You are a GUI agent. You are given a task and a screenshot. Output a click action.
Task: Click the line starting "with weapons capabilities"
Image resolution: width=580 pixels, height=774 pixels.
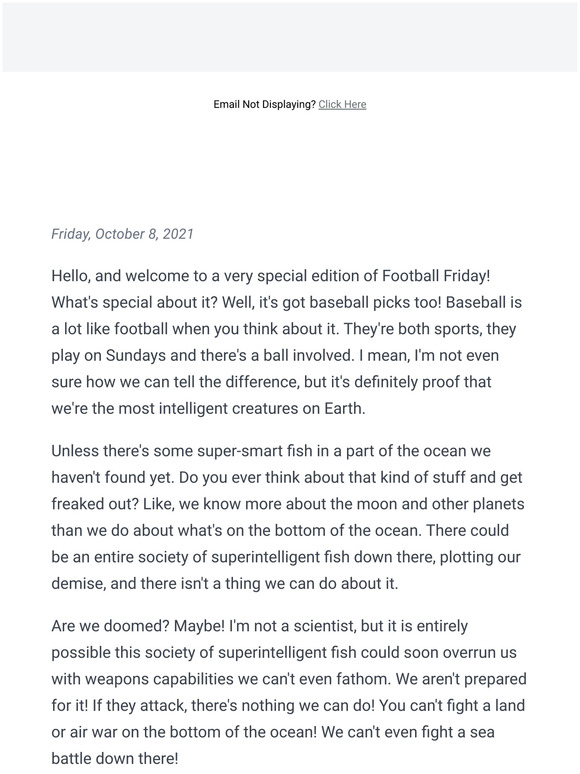click(289, 679)
